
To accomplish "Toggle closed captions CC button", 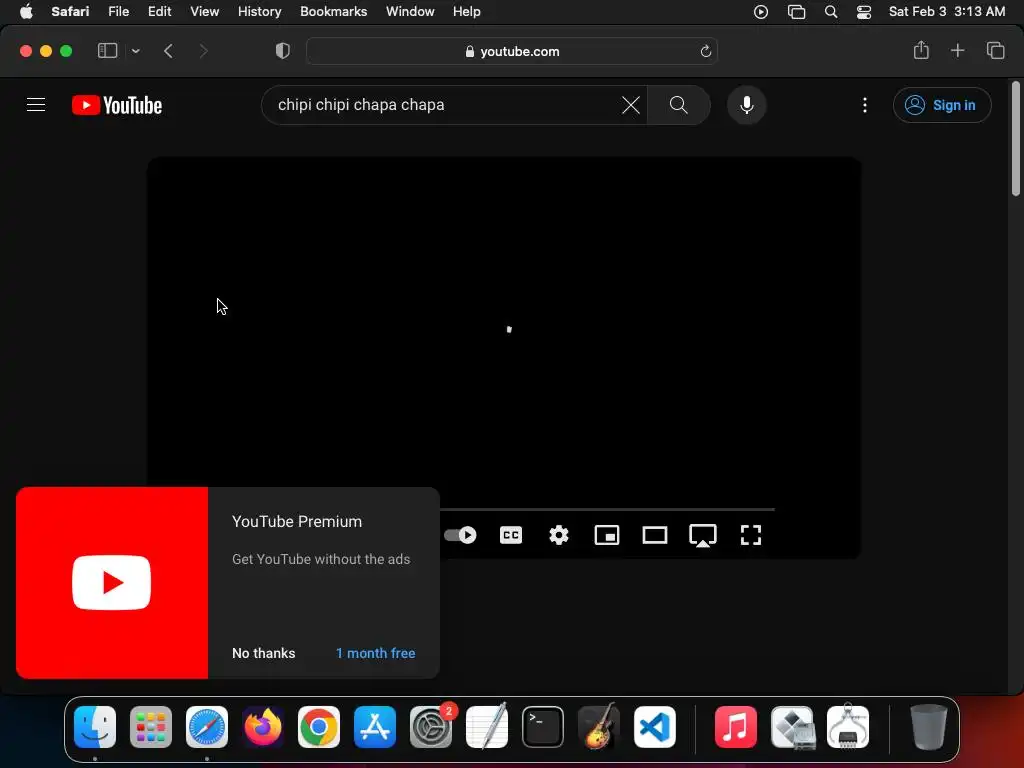I will (x=511, y=535).
